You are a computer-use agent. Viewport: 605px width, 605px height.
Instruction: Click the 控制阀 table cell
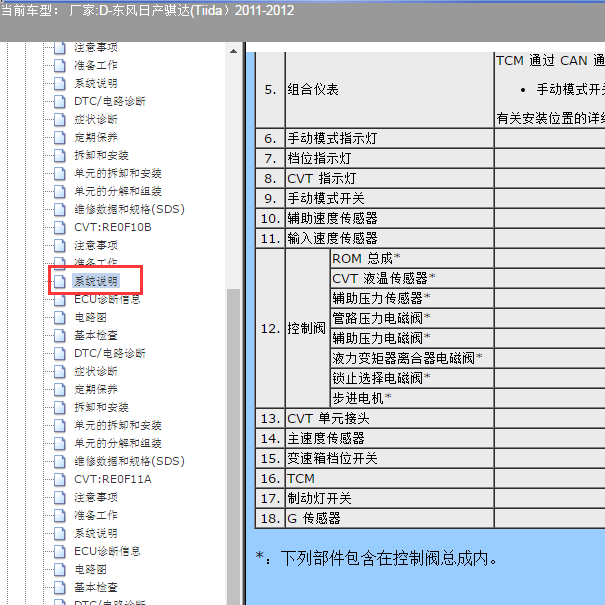(307, 328)
